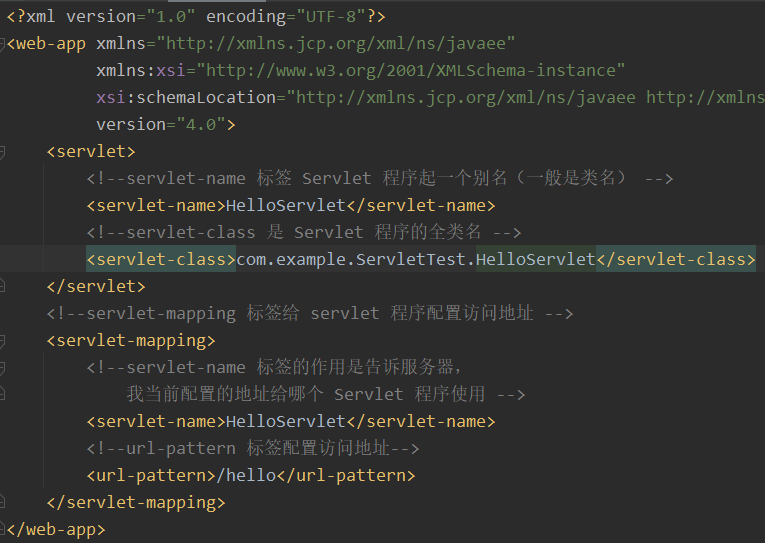Click the comment url-pattern 标签配置访问地址
765x543 pixels.
(253, 448)
